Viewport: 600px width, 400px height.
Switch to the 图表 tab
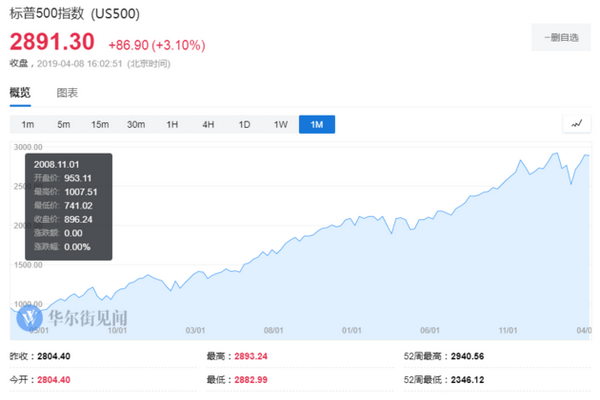click(67, 93)
